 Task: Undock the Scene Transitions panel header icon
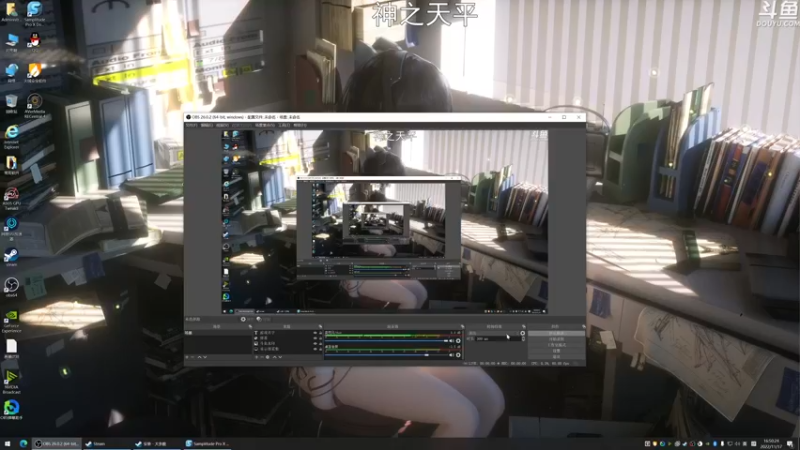(524, 327)
